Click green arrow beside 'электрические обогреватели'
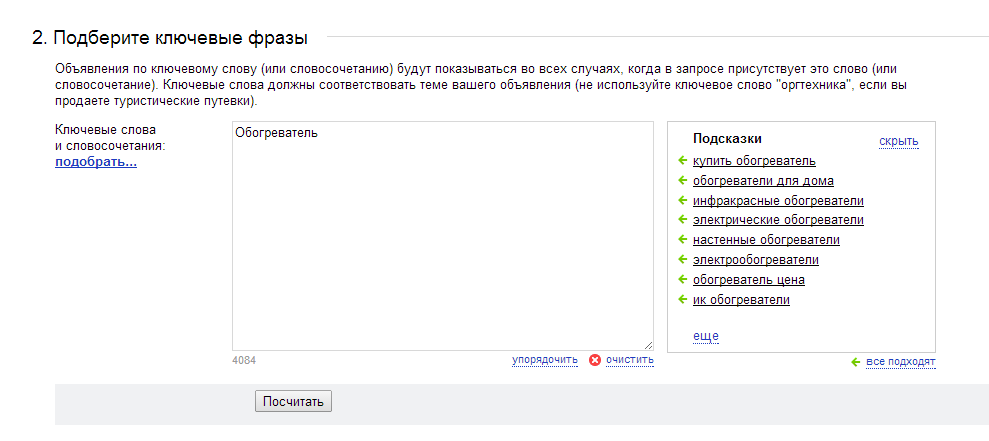 (682, 220)
